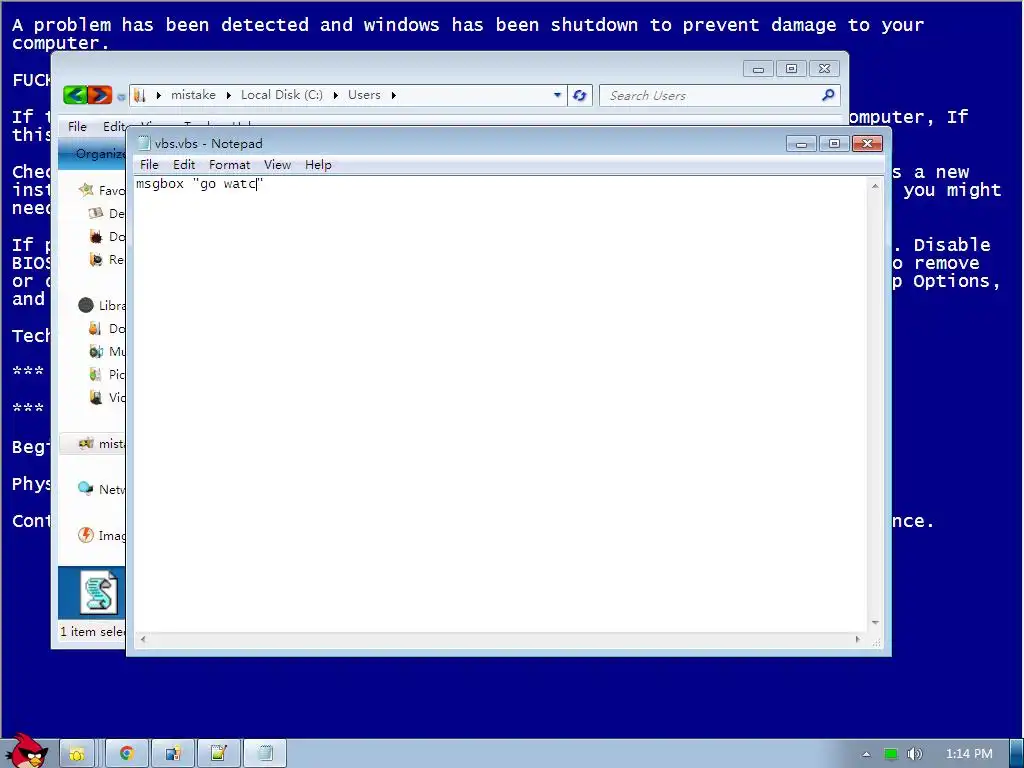Click the Organize button in Explorer

99,153
